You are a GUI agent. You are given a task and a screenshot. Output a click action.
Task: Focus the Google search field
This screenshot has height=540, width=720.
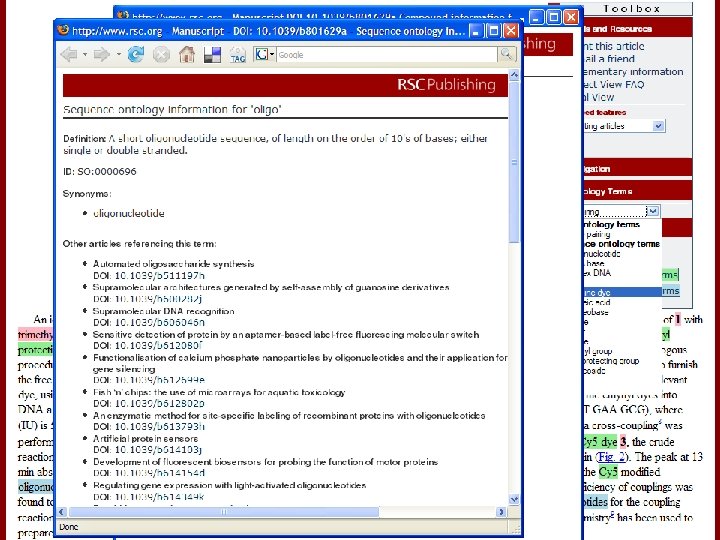pos(387,55)
